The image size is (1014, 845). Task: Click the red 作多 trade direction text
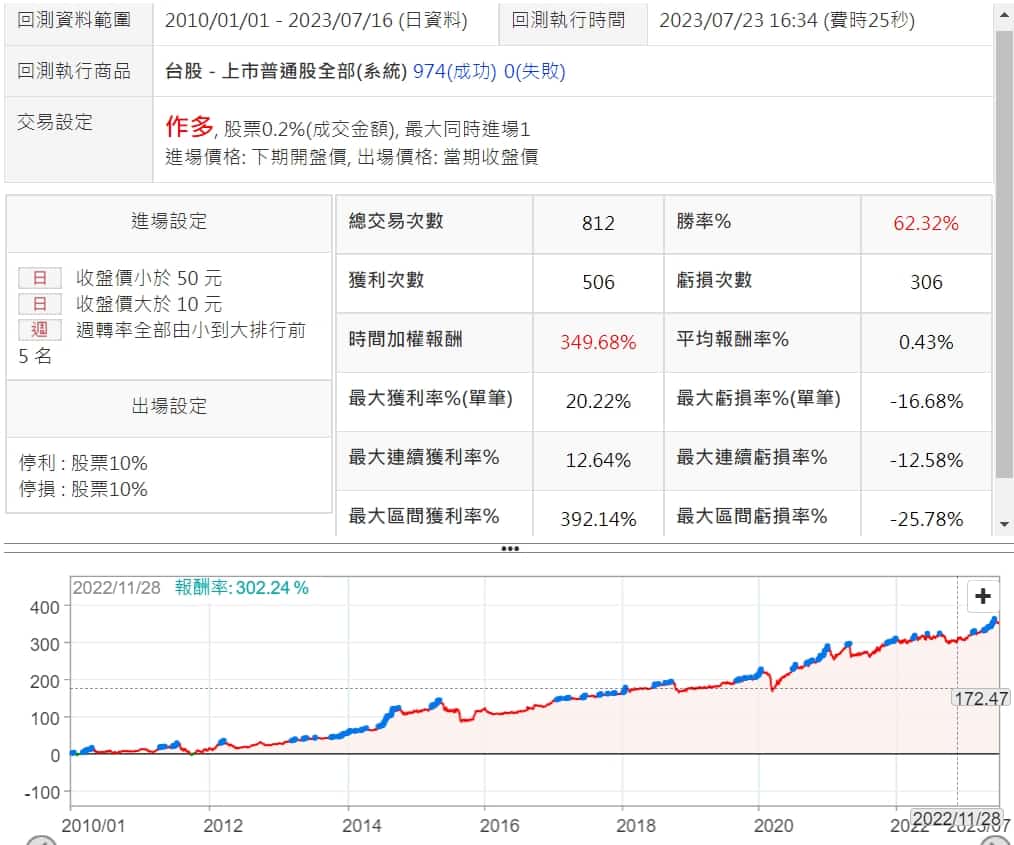189,126
